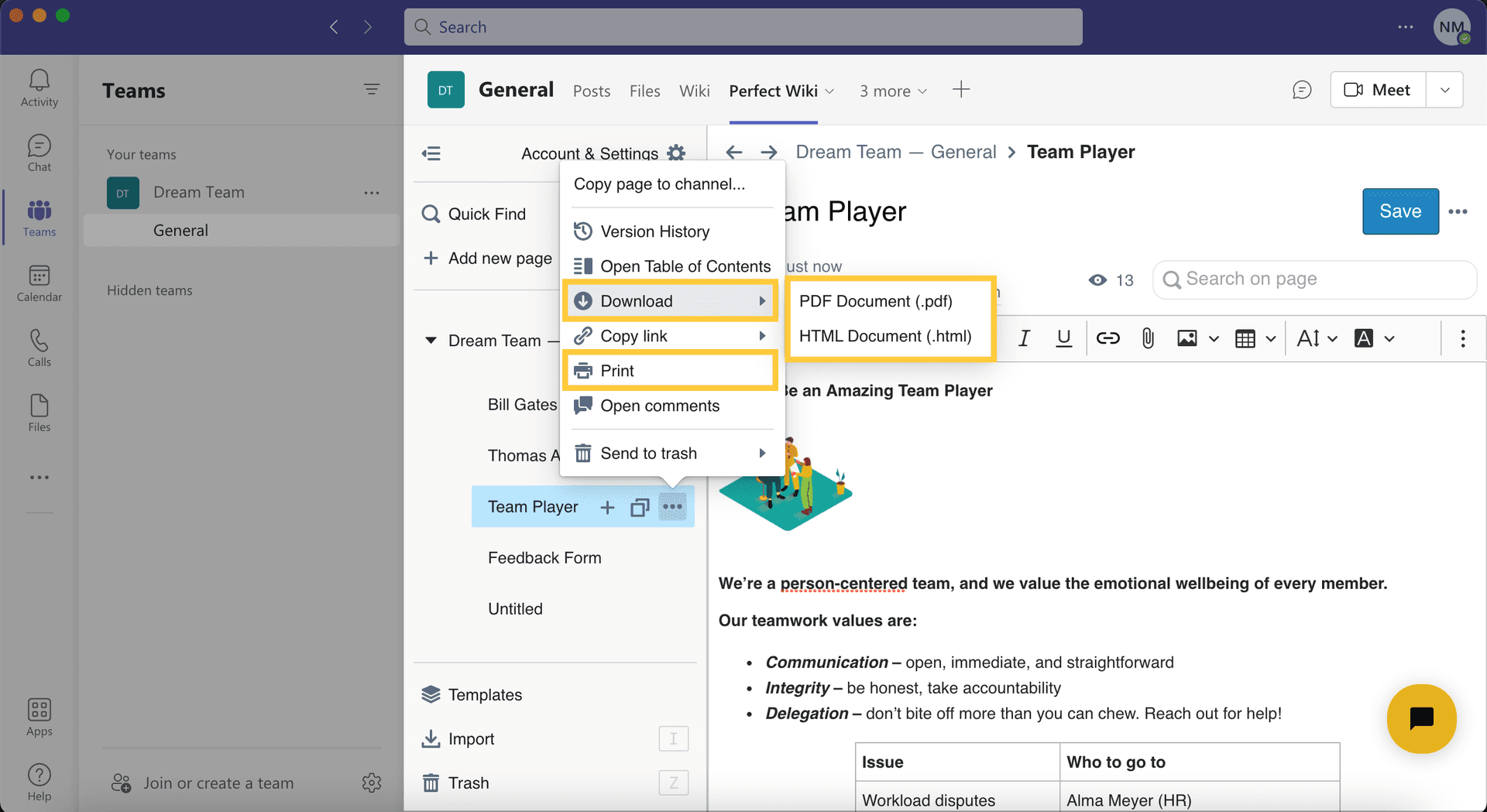Screen dimensions: 1487x812
Task: Click the blue Save button
Action: [x=1399, y=211]
